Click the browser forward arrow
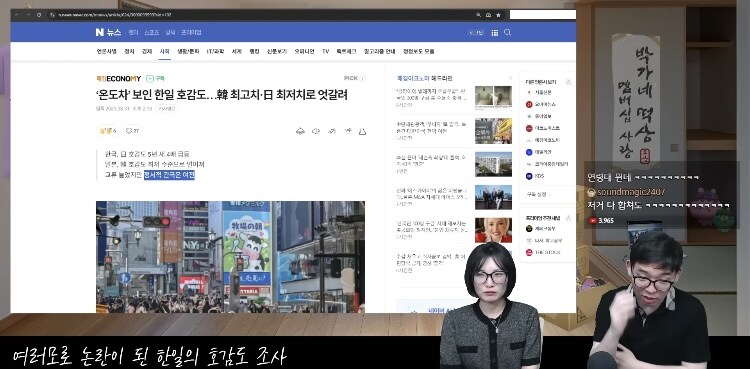 click(28, 15)
